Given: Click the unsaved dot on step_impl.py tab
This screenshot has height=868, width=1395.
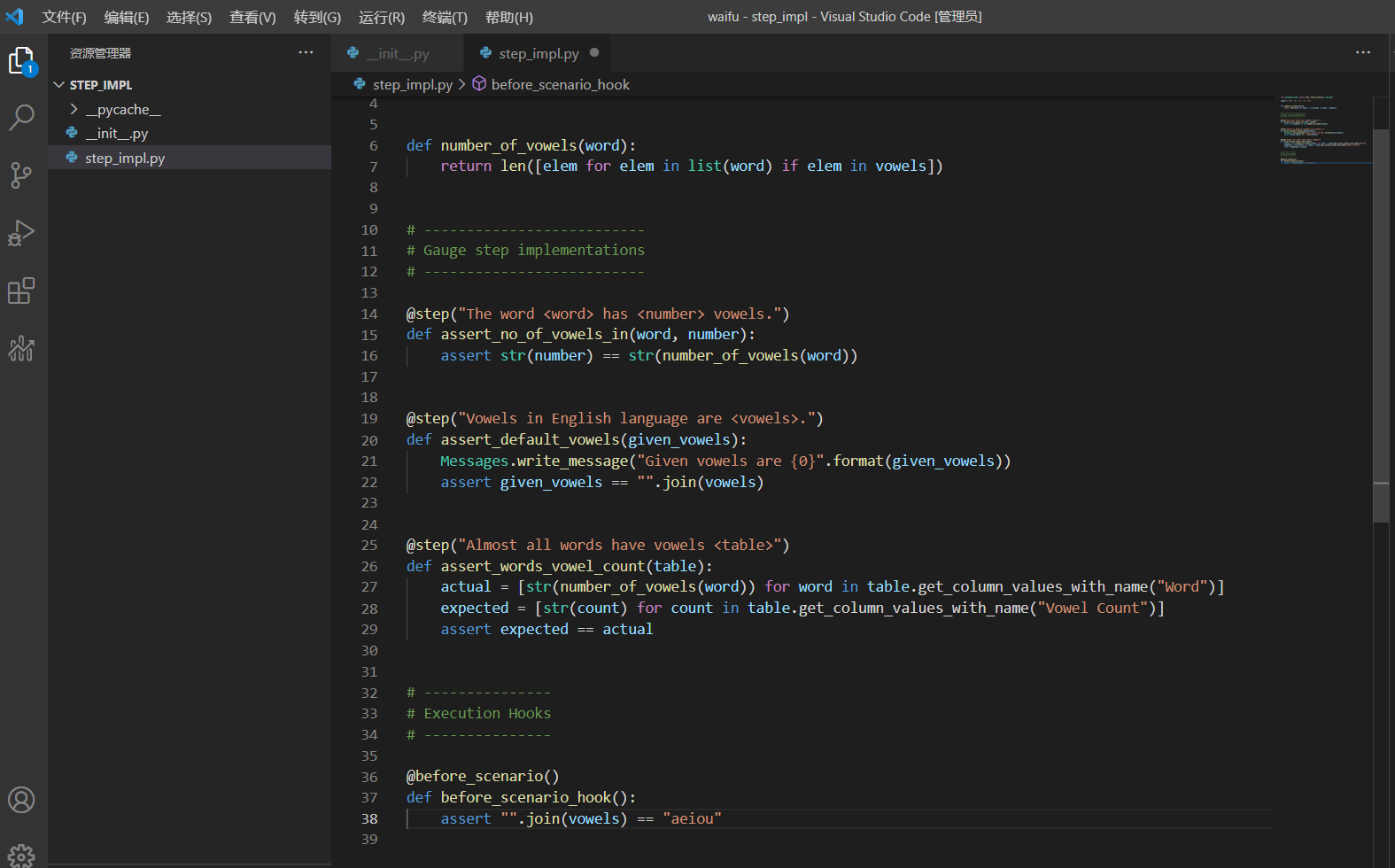Looking at the screenshot, I should [594, 53].
